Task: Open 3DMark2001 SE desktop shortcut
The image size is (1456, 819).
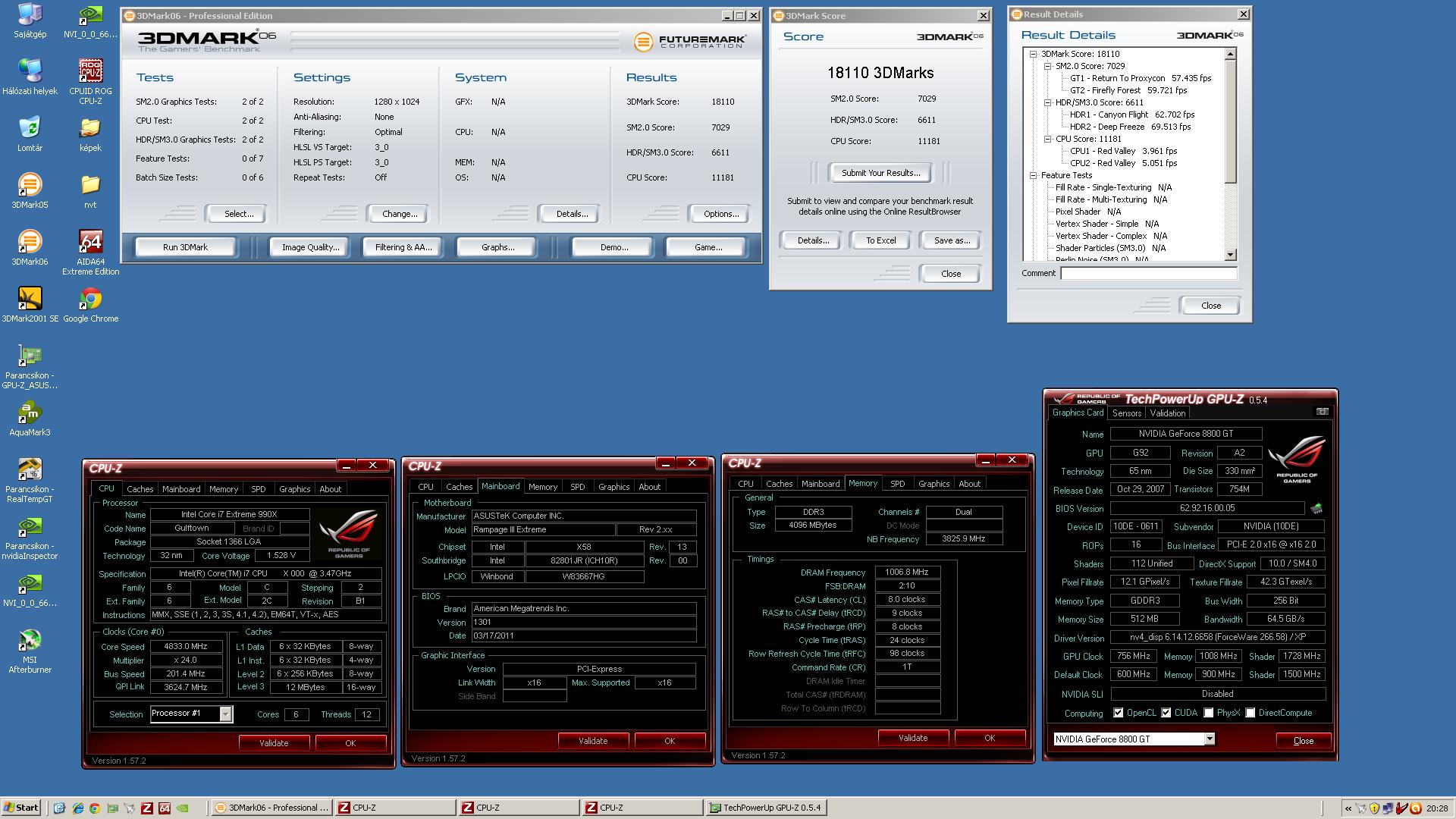Action: point(30,300)
